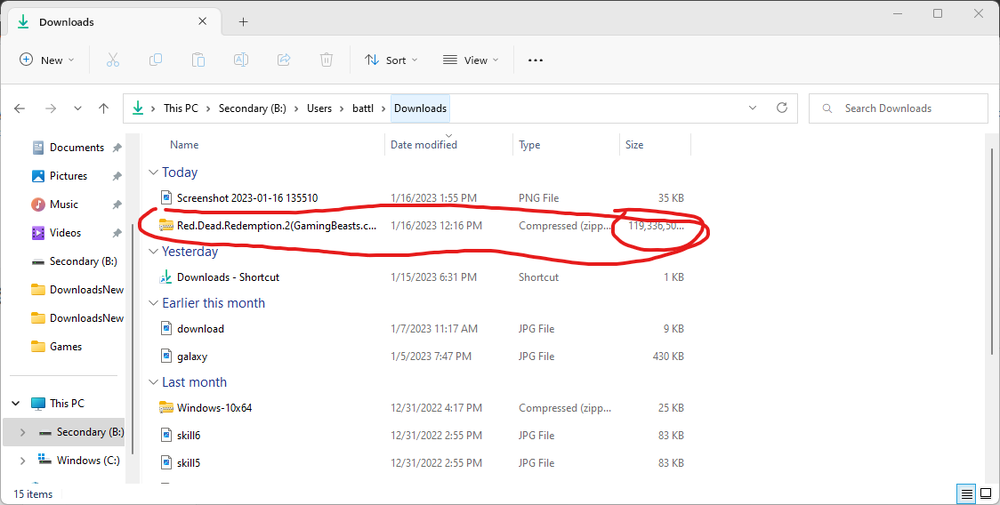Viewport: 1000px width, 505px height.
Task: Click the Delete trash icon
Action: point(327,60)
